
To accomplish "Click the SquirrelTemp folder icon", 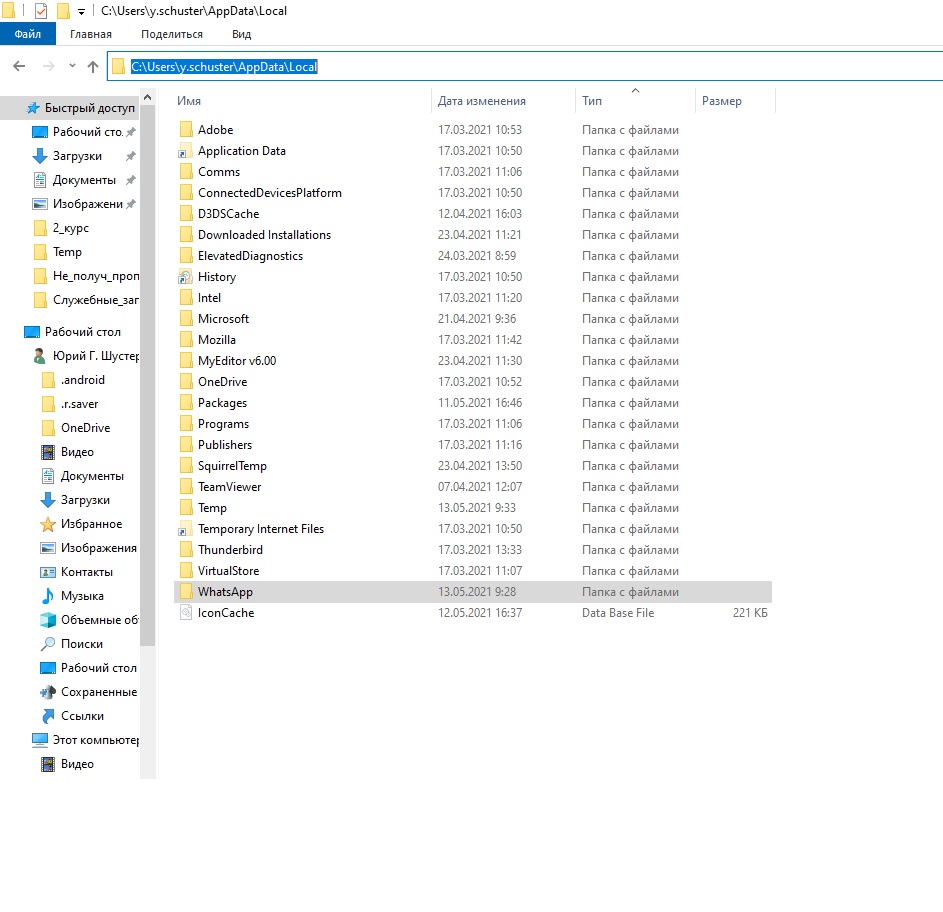I will click(x=186, y=466).
